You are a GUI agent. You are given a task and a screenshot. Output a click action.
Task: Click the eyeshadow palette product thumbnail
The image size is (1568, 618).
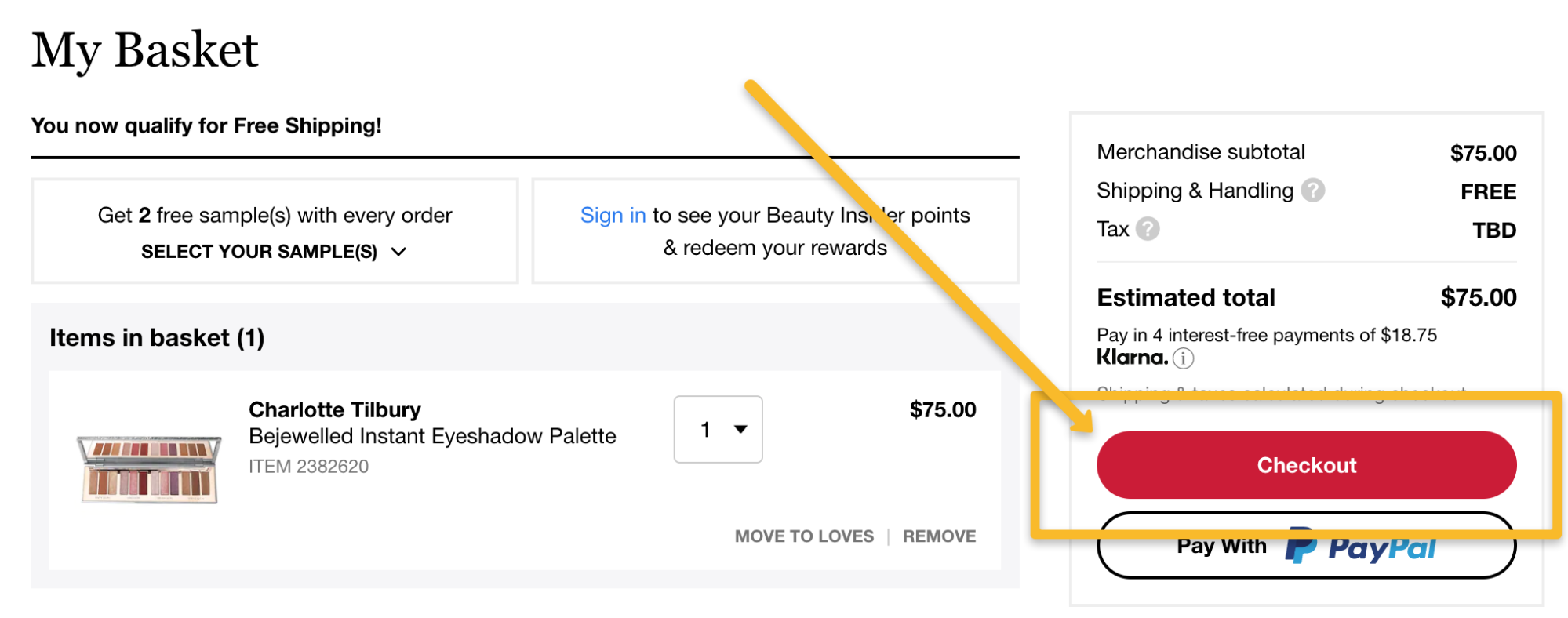click(x=148, y=469)
